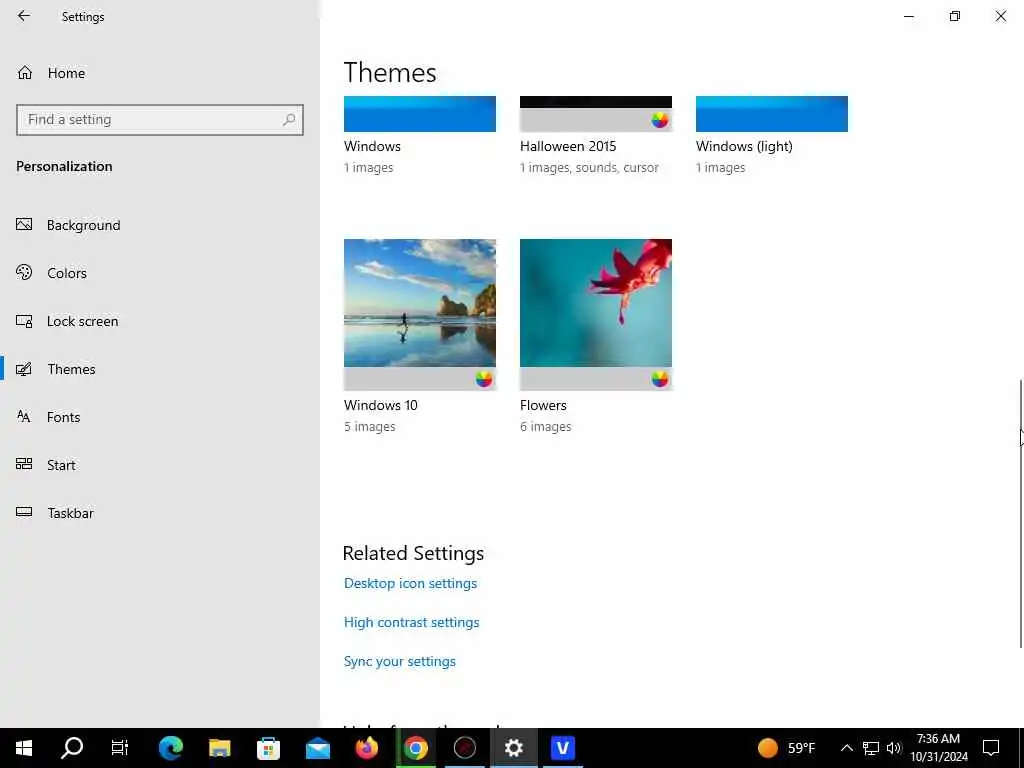Open the Windows Start menu

24,748
